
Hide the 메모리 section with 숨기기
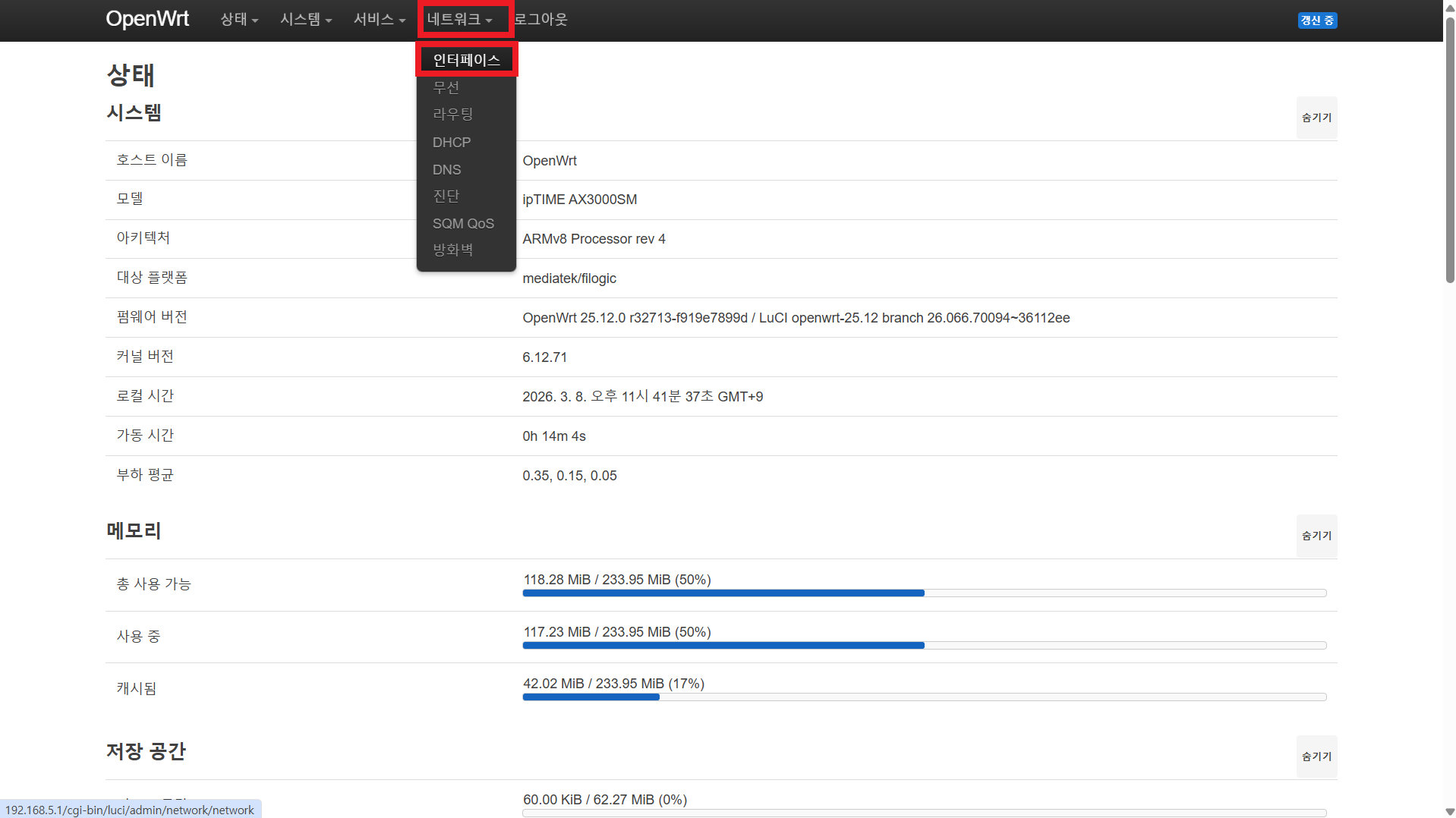point(1316,536)
